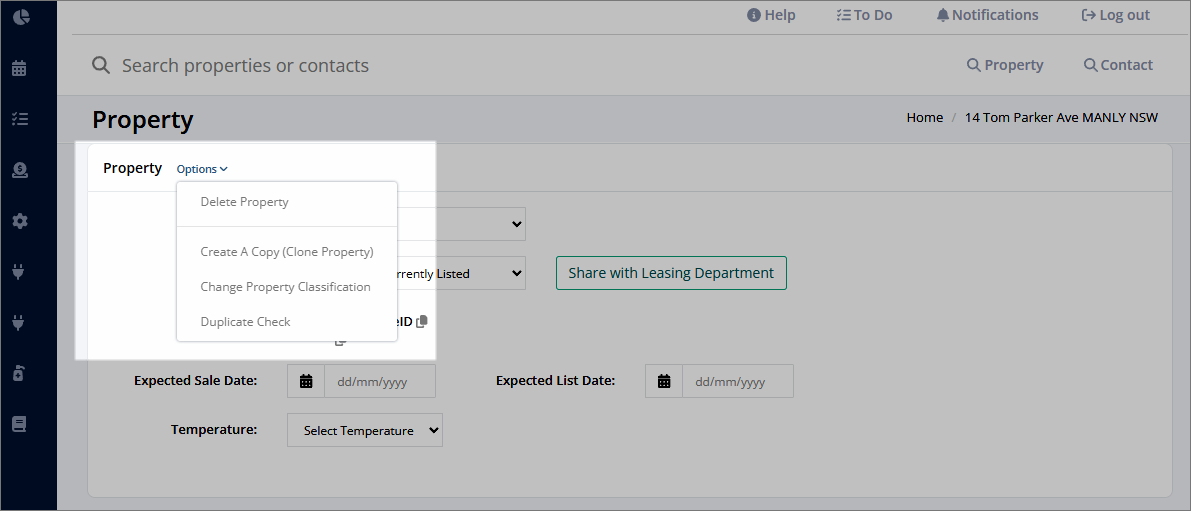Image resolution: width=1191 pixels, height=511 pixels.
Task: Click the Temperature: label
Action: 214,430
